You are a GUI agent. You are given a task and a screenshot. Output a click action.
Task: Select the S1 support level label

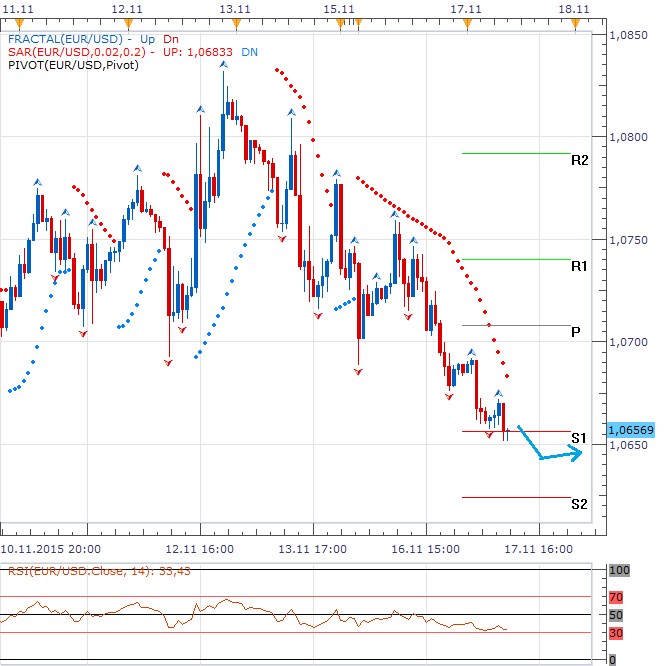[x=578, y=438]
